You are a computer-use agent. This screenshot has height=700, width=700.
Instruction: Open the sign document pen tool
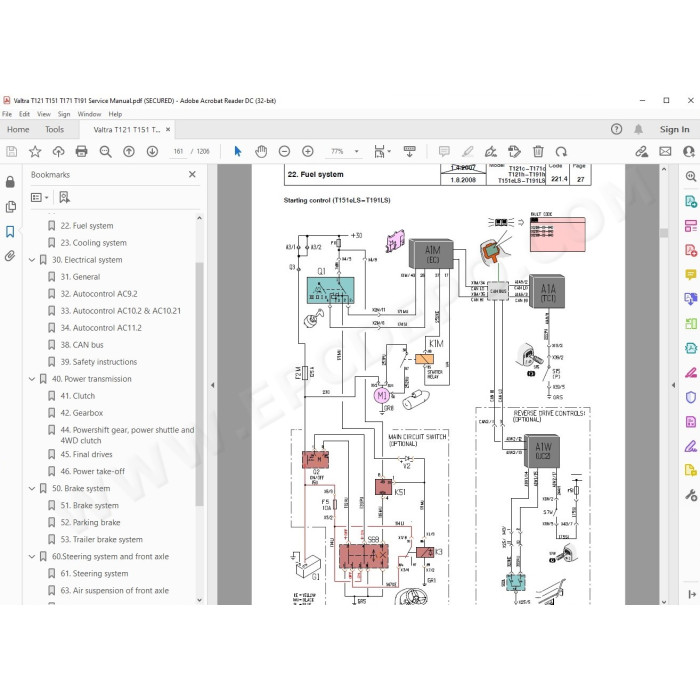[x=491, y=152]
